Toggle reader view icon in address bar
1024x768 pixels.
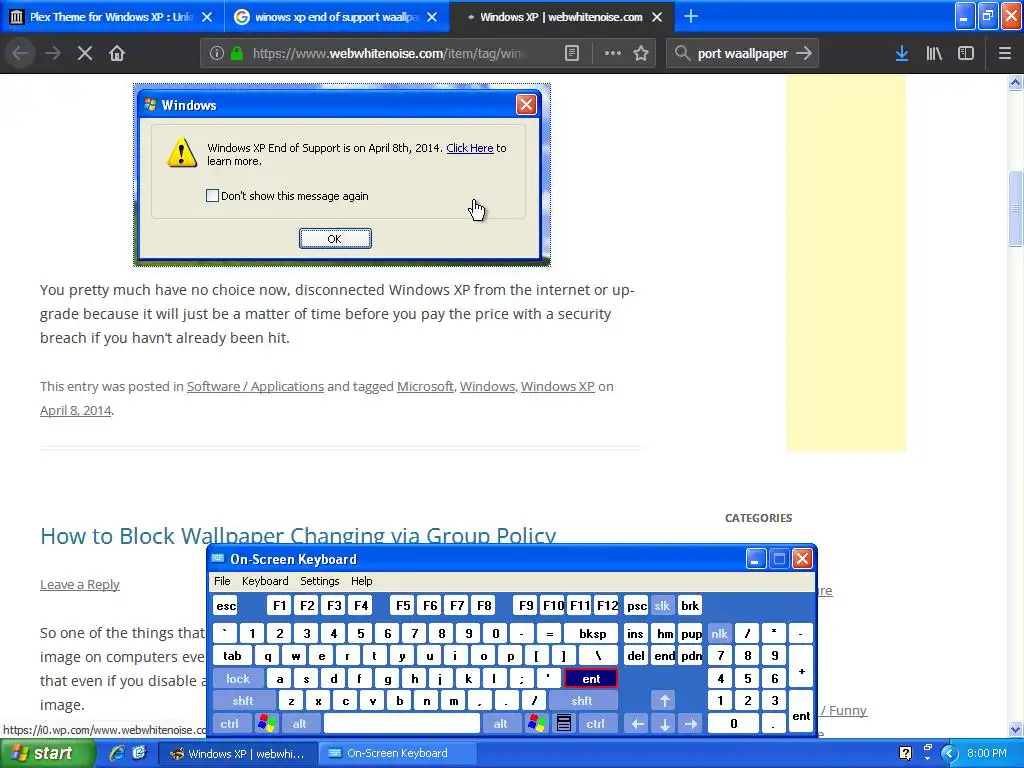pos(571,54)
